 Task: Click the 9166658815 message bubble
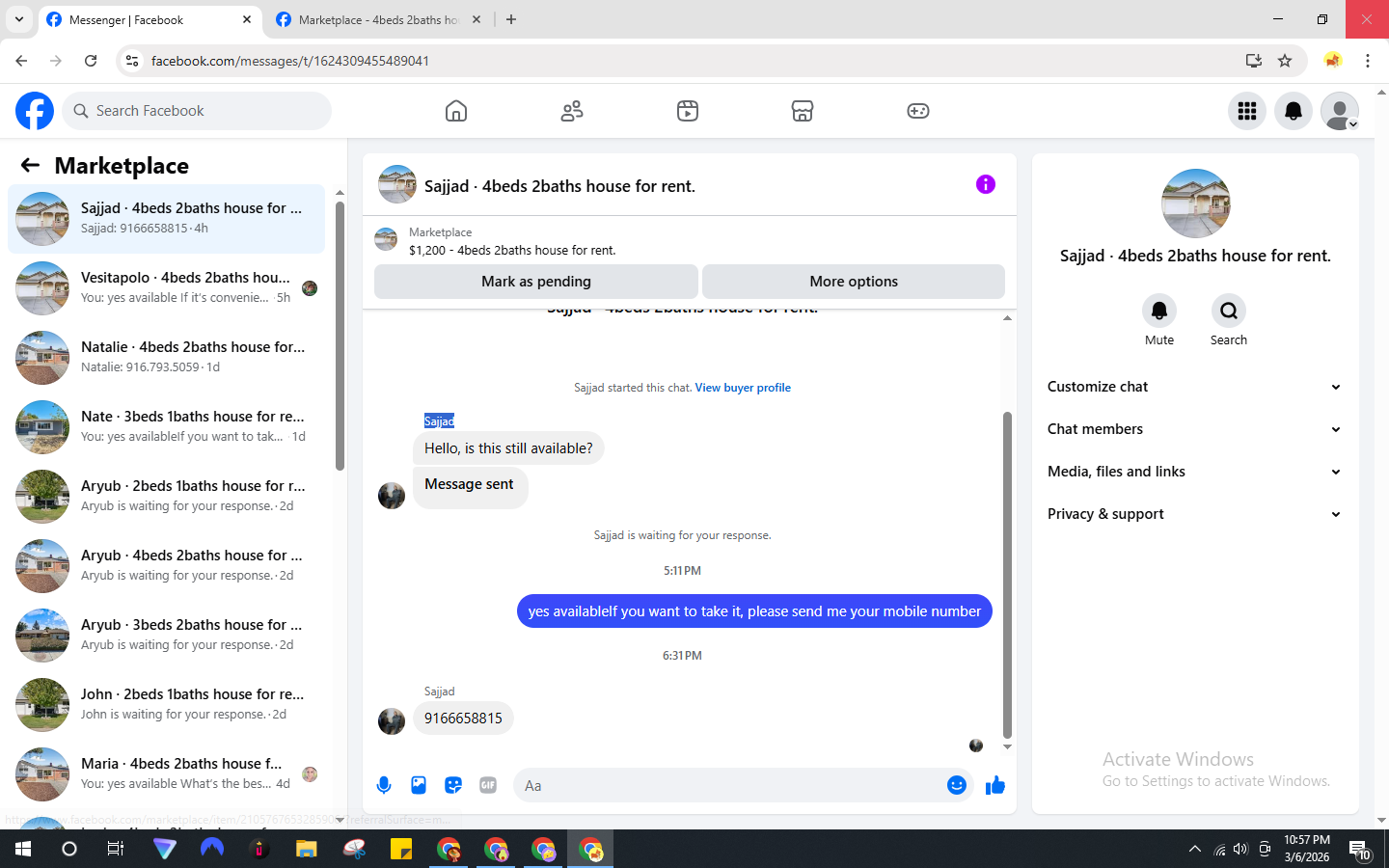(463, 719)
